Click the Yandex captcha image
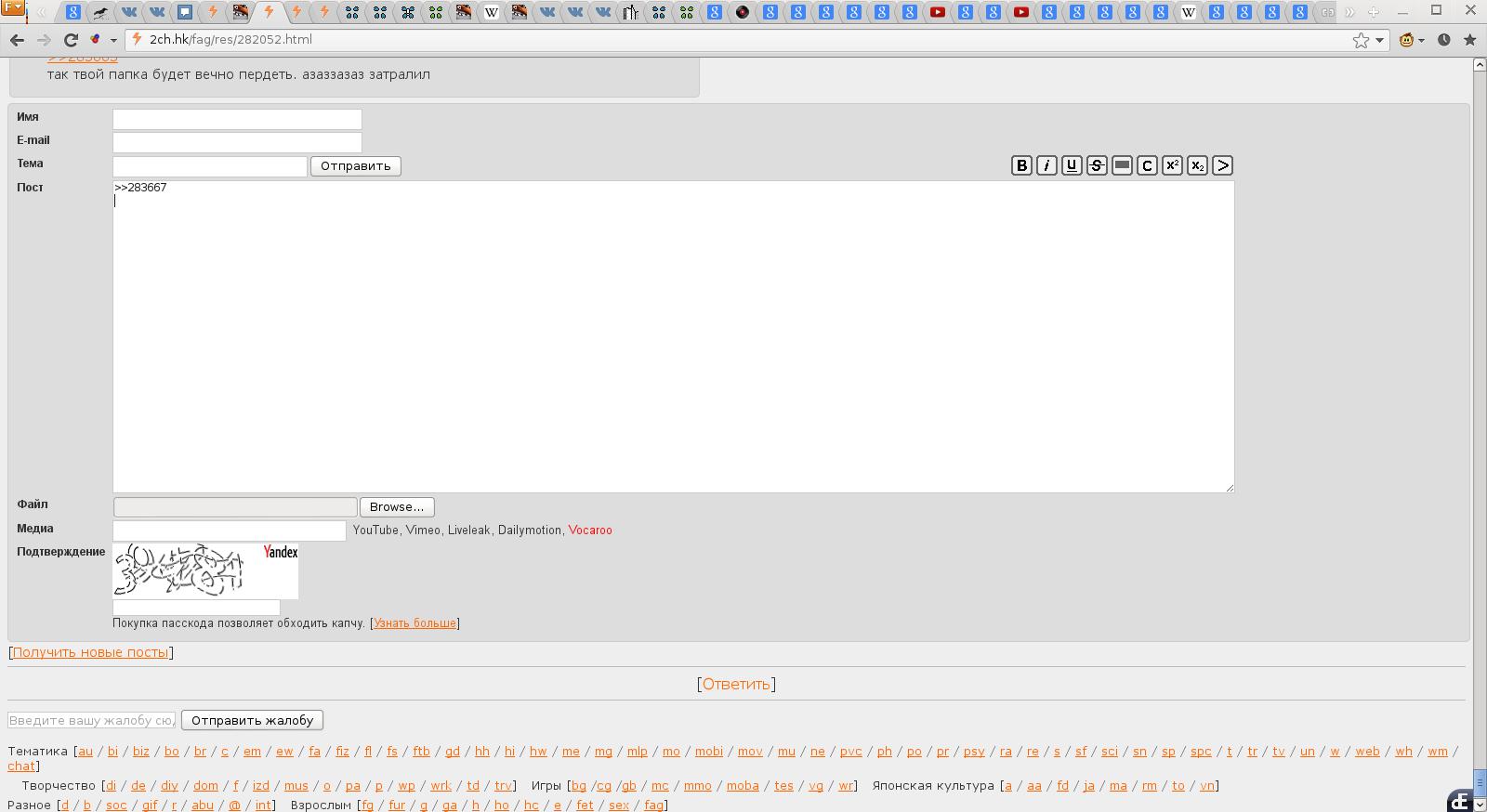 coord(205,570)
